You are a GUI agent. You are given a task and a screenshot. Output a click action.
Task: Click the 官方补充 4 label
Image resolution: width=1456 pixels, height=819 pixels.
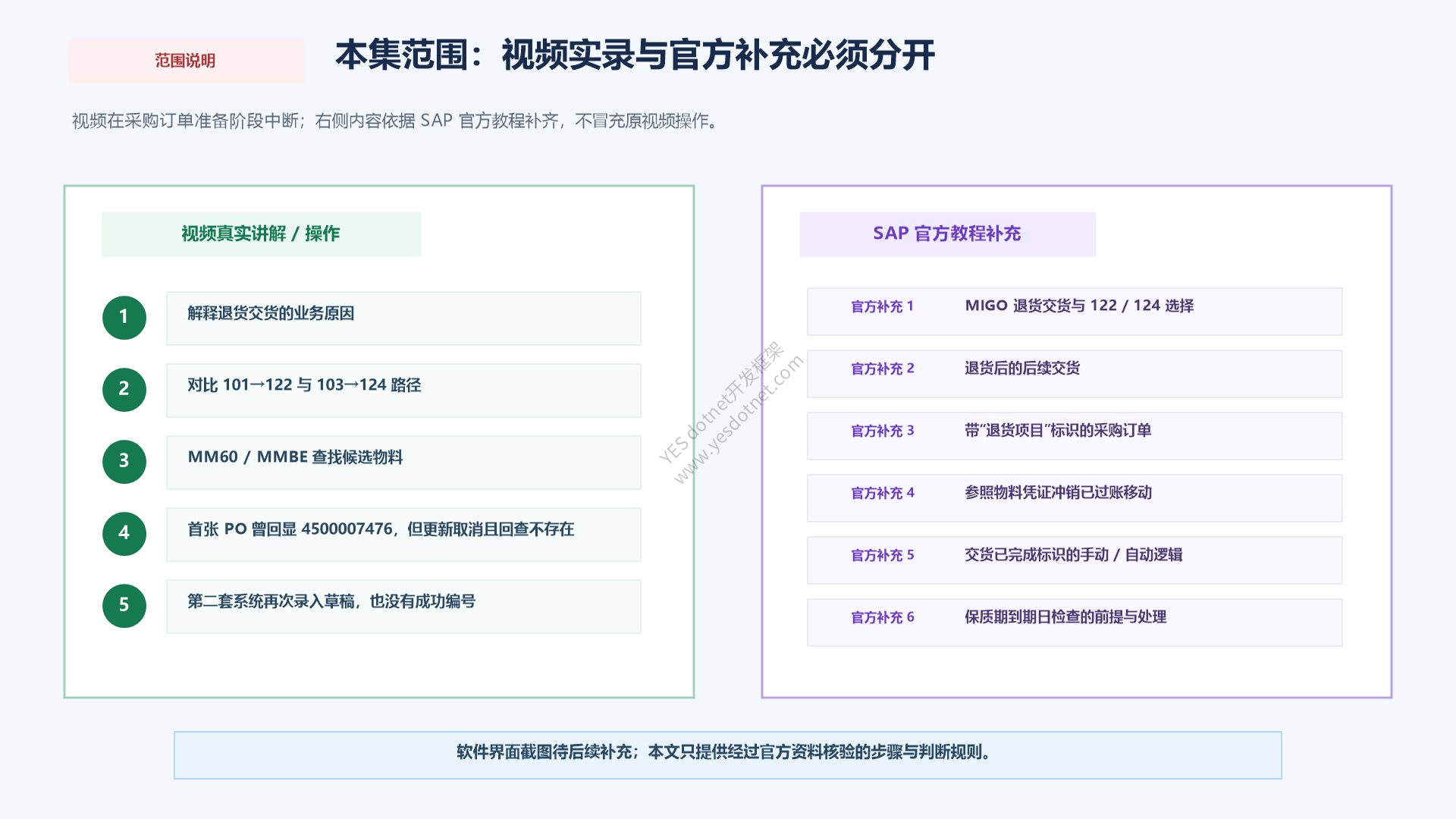pos(883,493)
